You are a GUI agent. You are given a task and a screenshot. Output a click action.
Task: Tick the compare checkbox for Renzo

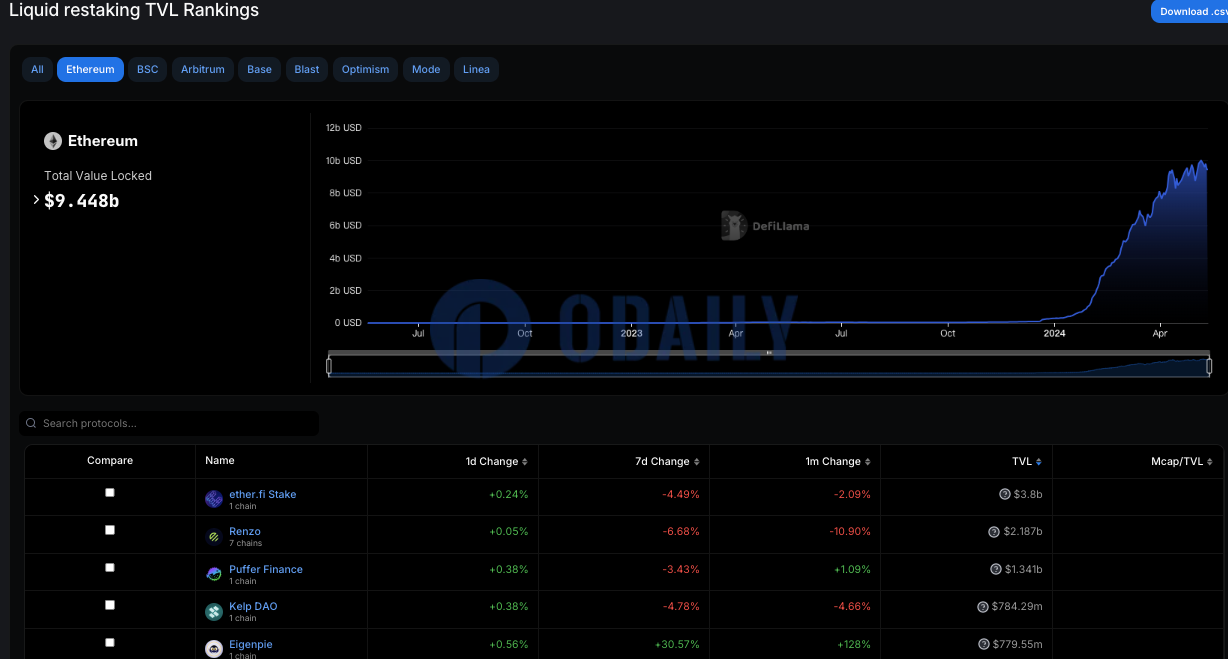[110, 530]
